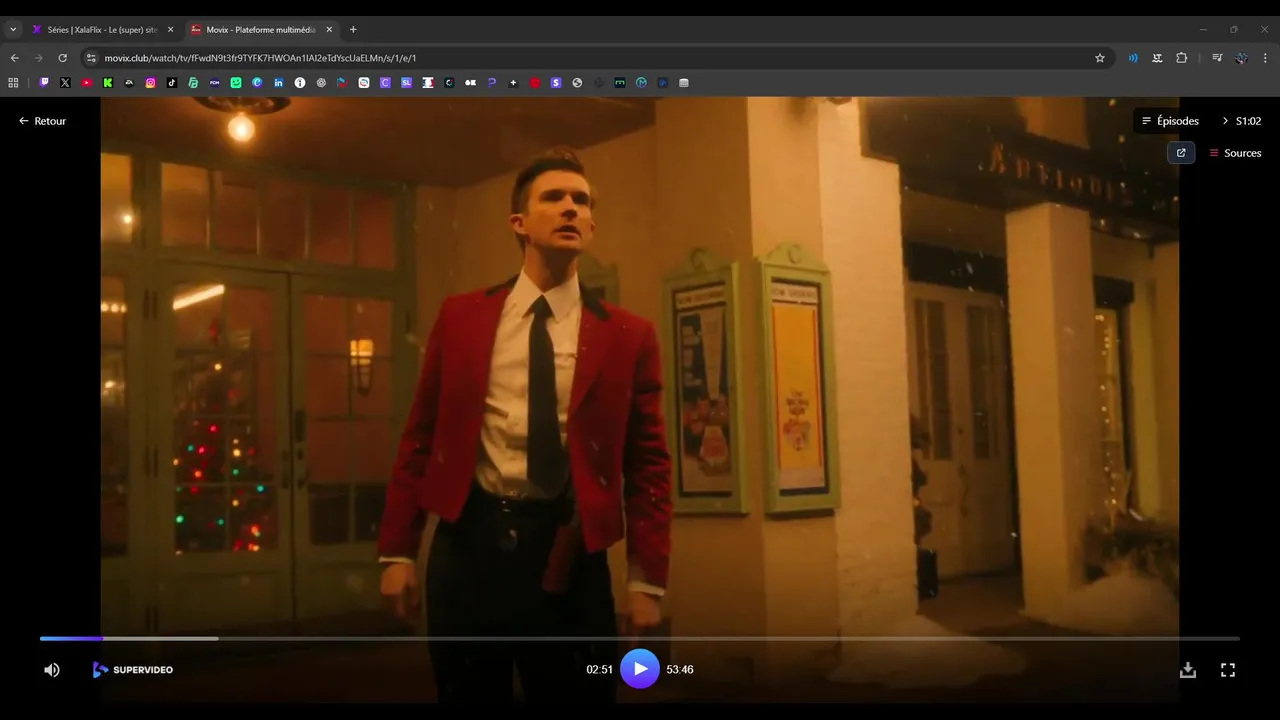Seek on the video progress bar

click(x=640, y=638)
